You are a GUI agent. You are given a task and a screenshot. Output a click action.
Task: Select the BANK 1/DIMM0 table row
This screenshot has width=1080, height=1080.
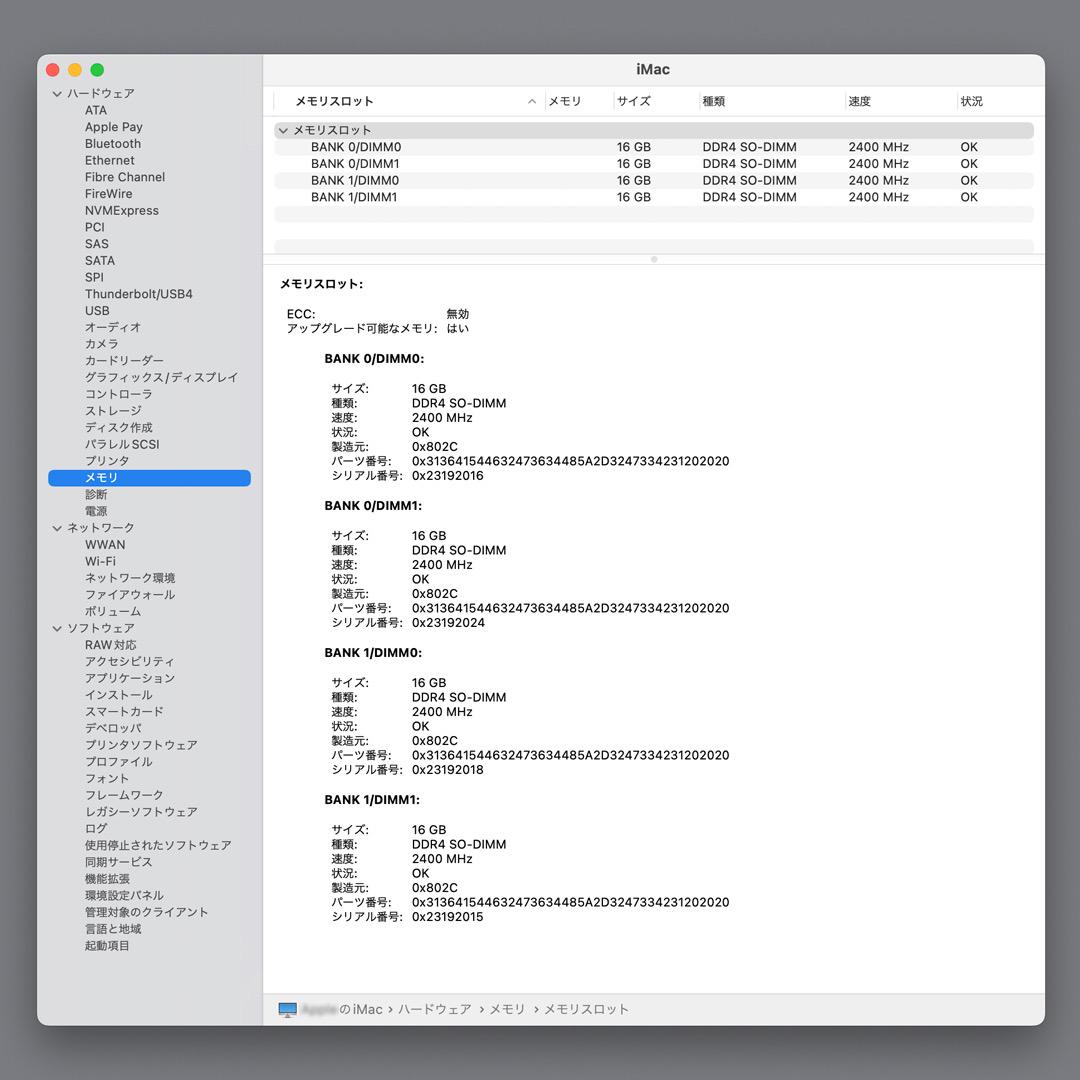654,180
